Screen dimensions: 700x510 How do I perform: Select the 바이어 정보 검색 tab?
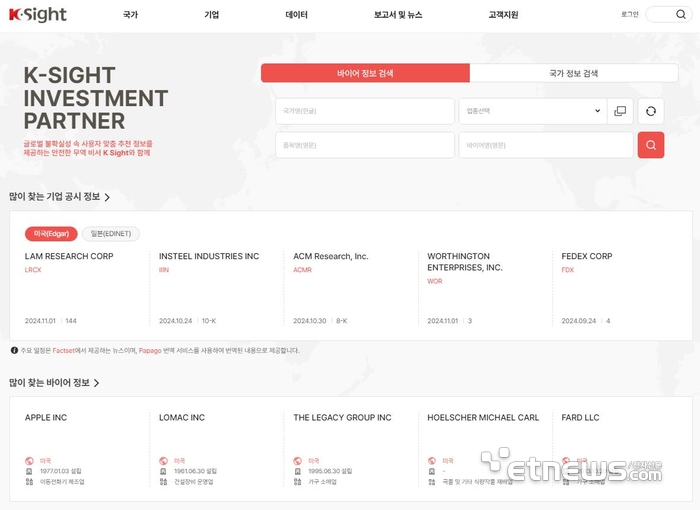click(365, 73)
